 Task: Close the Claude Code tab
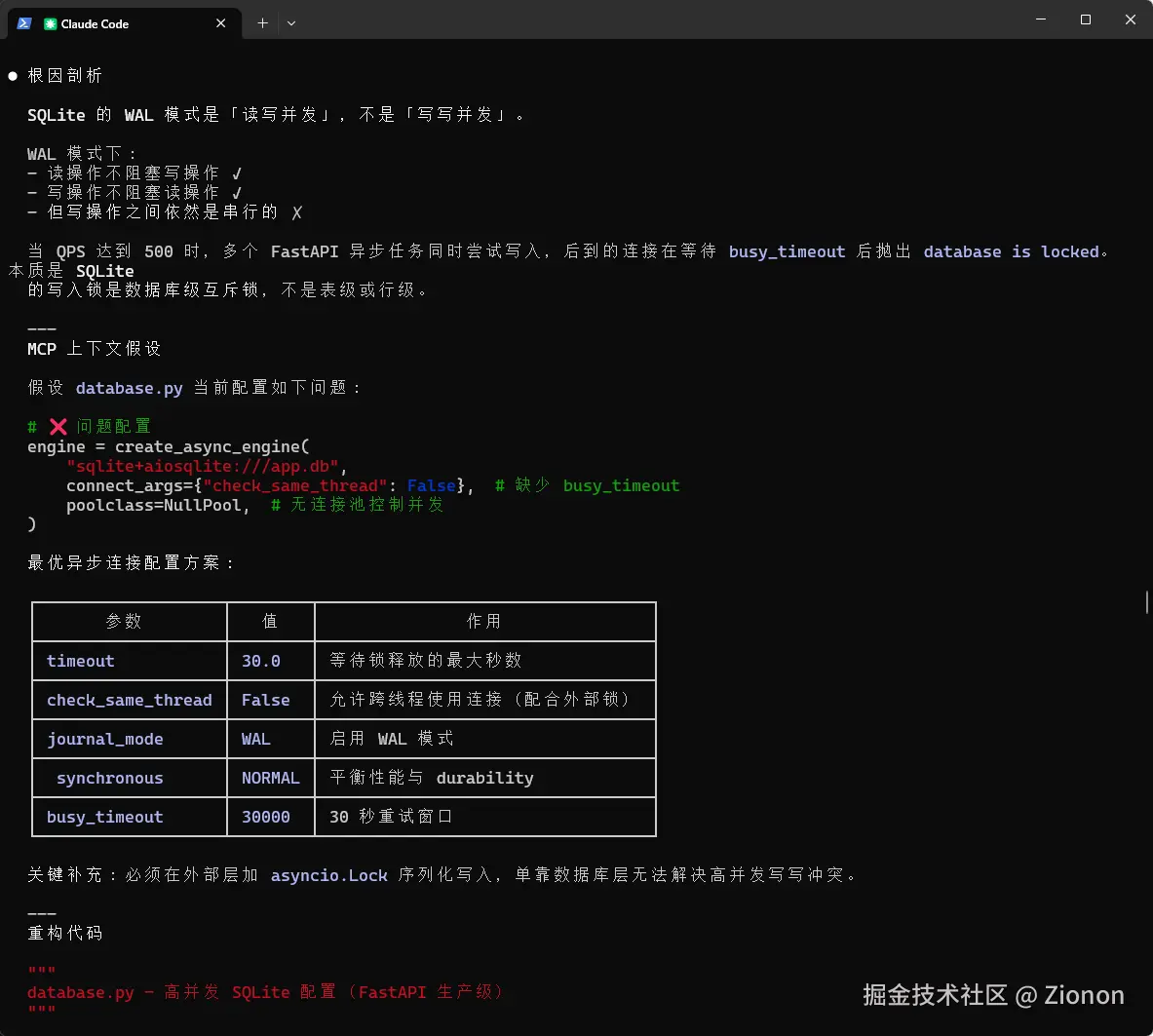[220, 23]
